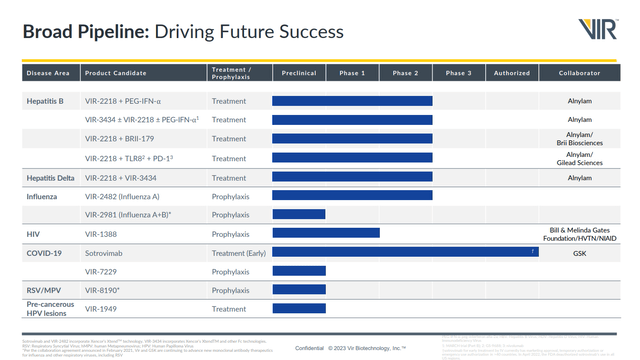
Task: Click 'Alnylam' collaborator in VIR-2218 + PEG-IFN-α row
Action: pos(580,101)
